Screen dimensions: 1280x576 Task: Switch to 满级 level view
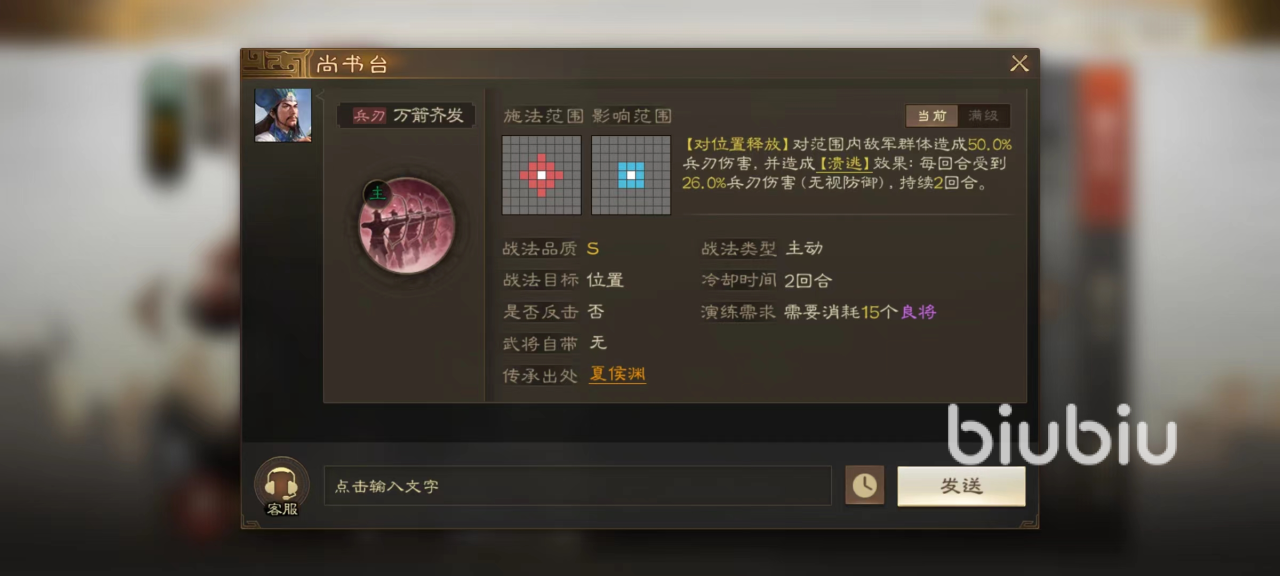(x=983, y=116)
